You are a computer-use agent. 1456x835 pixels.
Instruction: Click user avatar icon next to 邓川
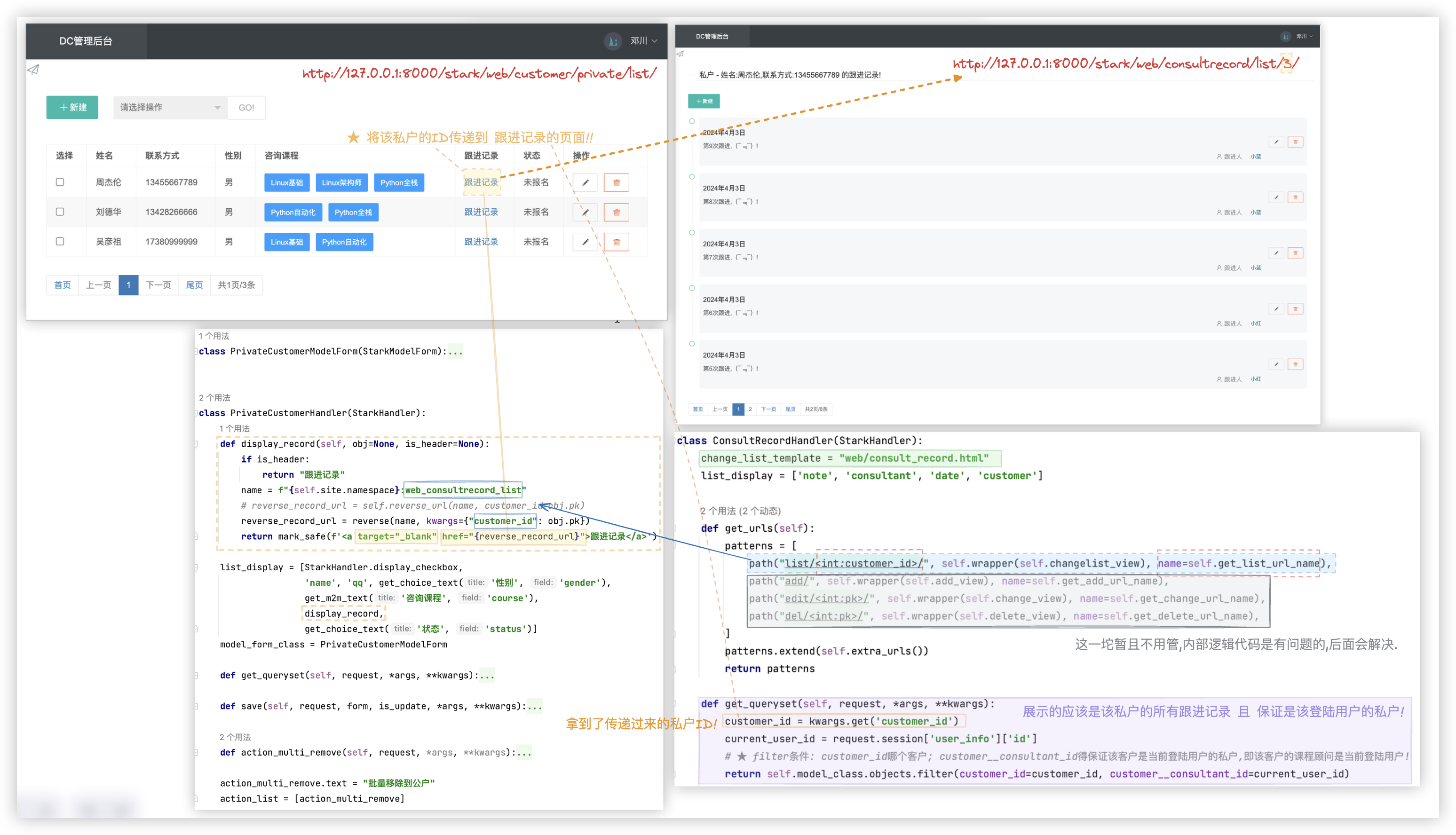pyautogui.click(x=612, y=41)
